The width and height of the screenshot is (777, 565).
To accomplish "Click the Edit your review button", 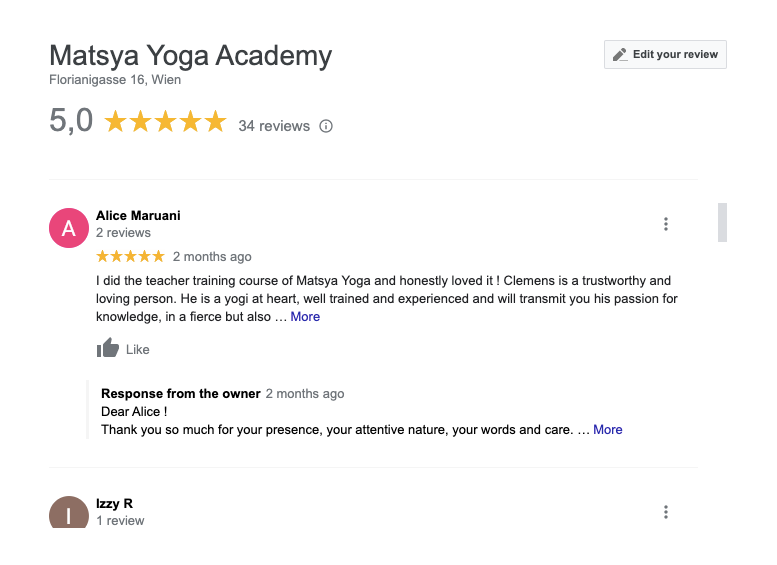I will (x=665, y=55).
